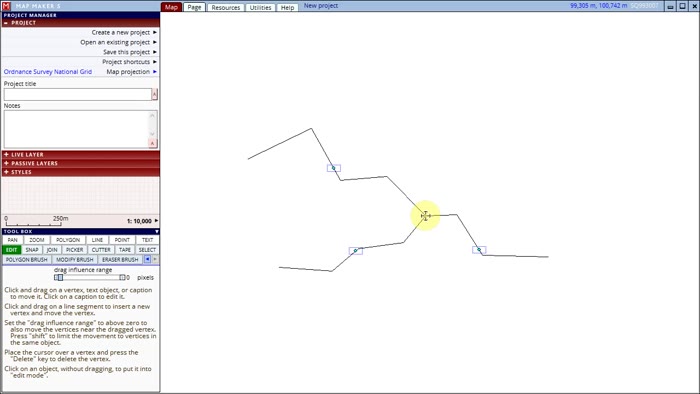The image size is (700, 394).
Task: Select the TEXT tool
Action: click(x=147, y=240)
